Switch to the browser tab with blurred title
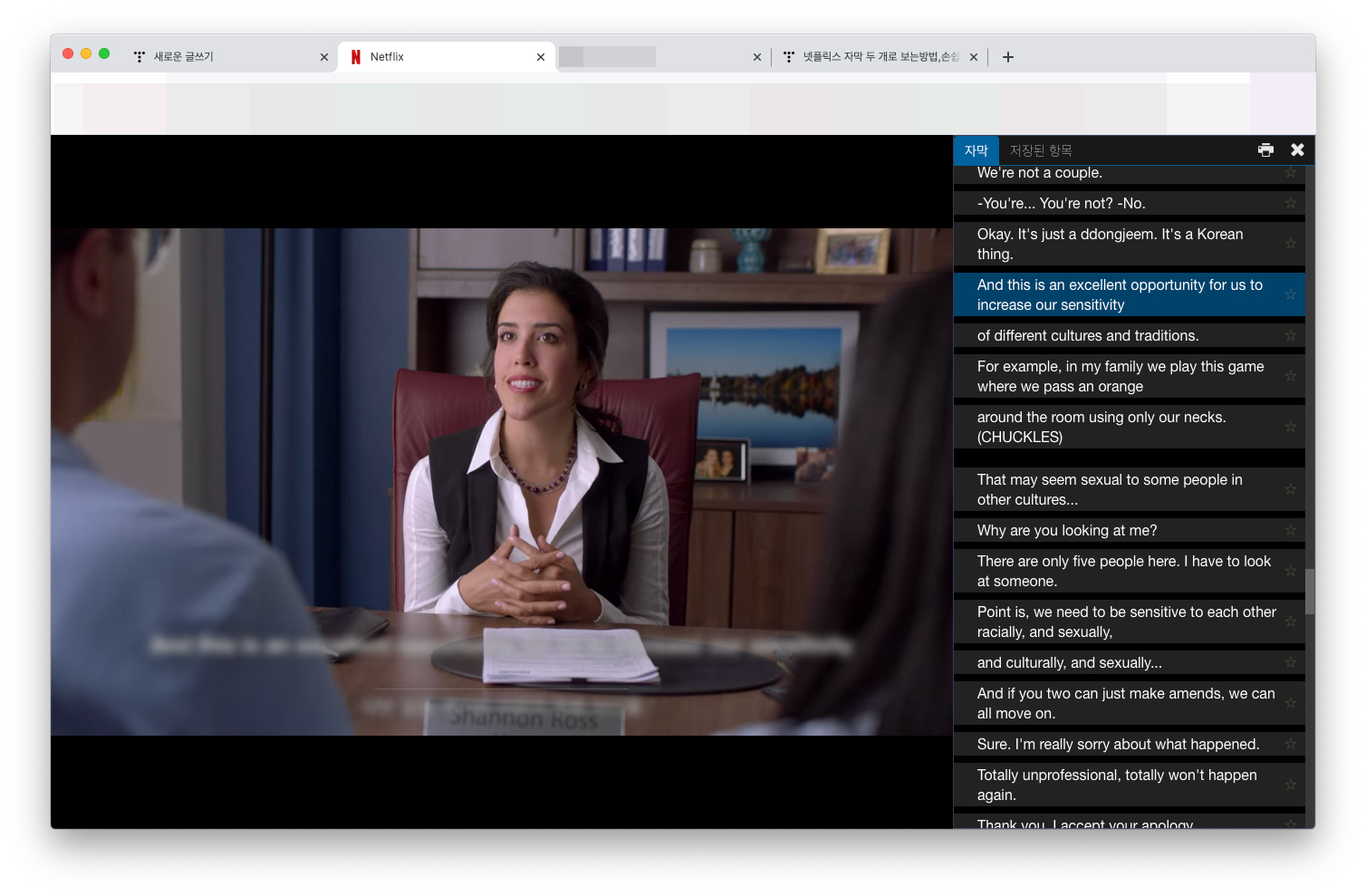 [x=661, y=56]
